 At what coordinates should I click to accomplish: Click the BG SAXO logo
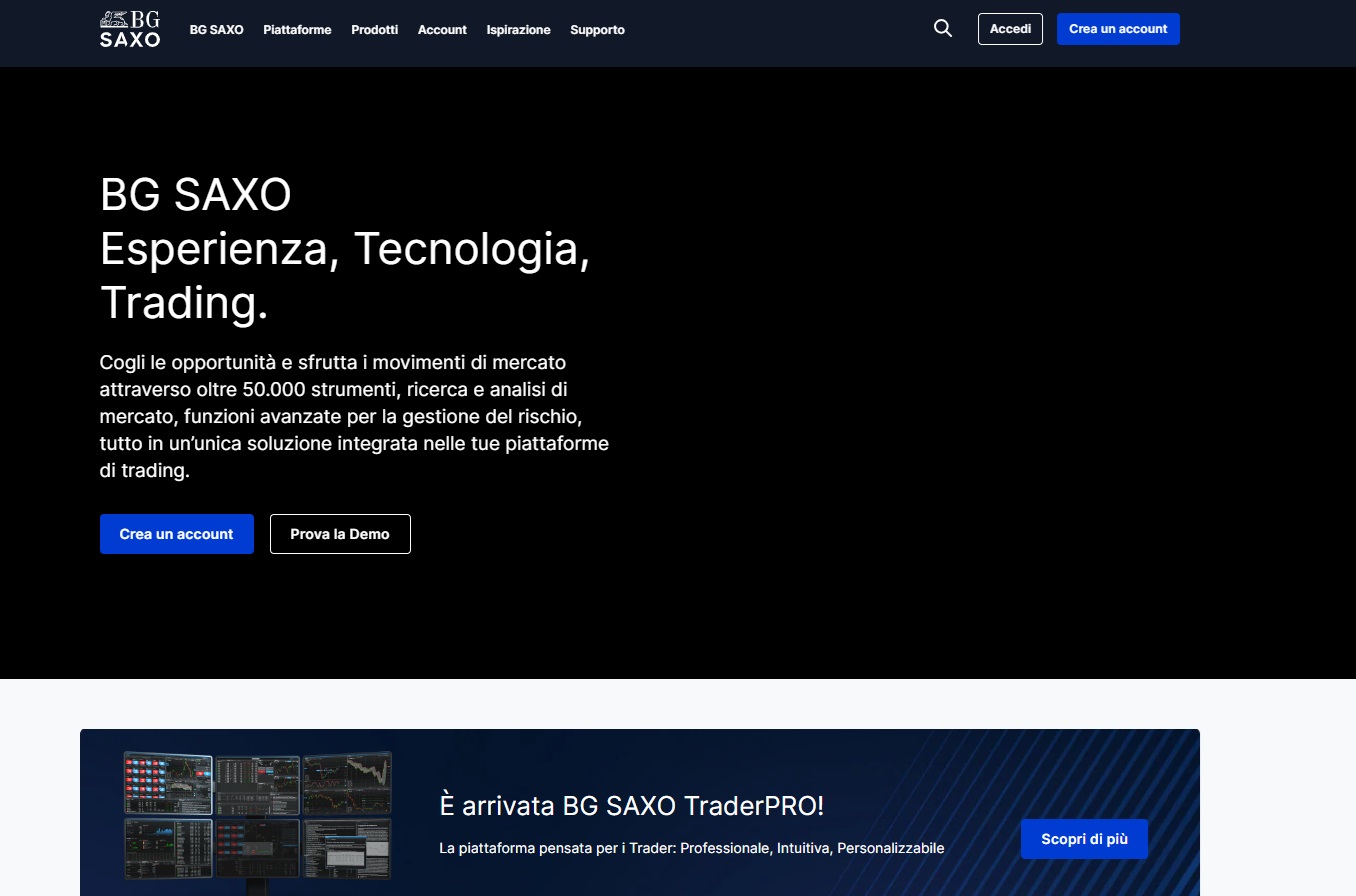coord(130,29)
